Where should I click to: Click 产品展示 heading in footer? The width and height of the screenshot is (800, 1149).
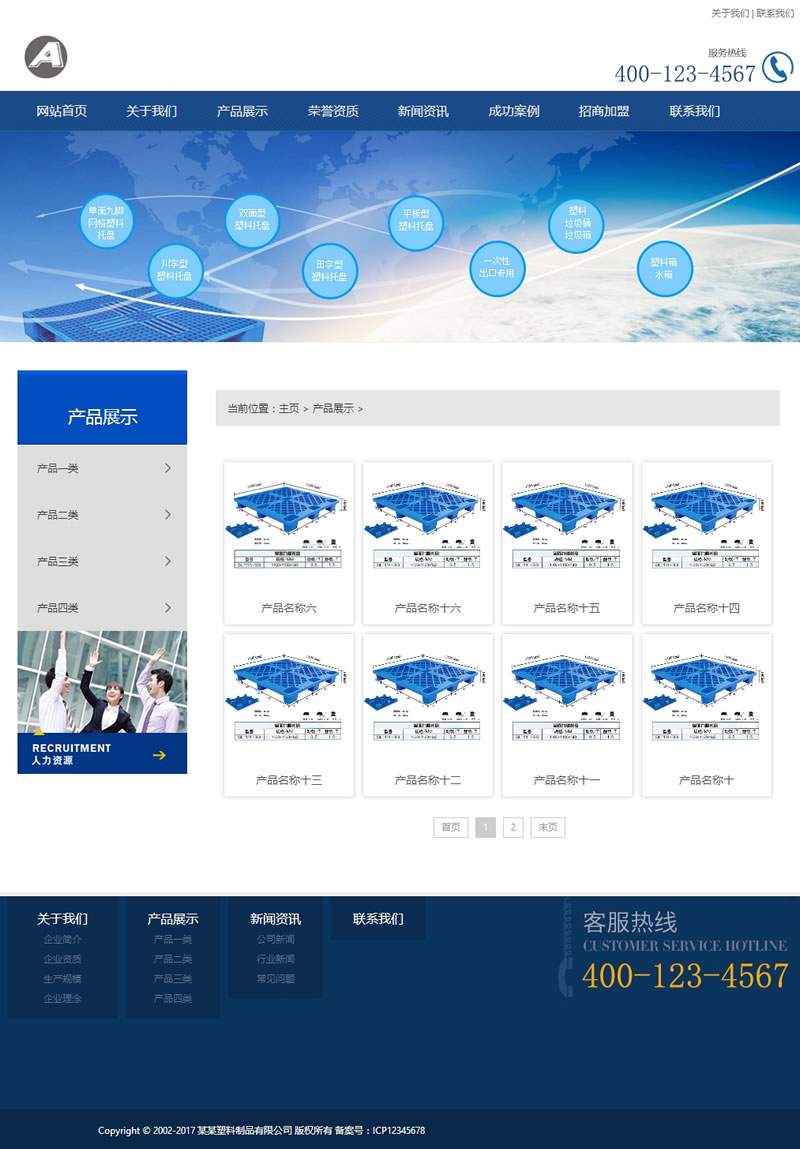pos(173,919)
